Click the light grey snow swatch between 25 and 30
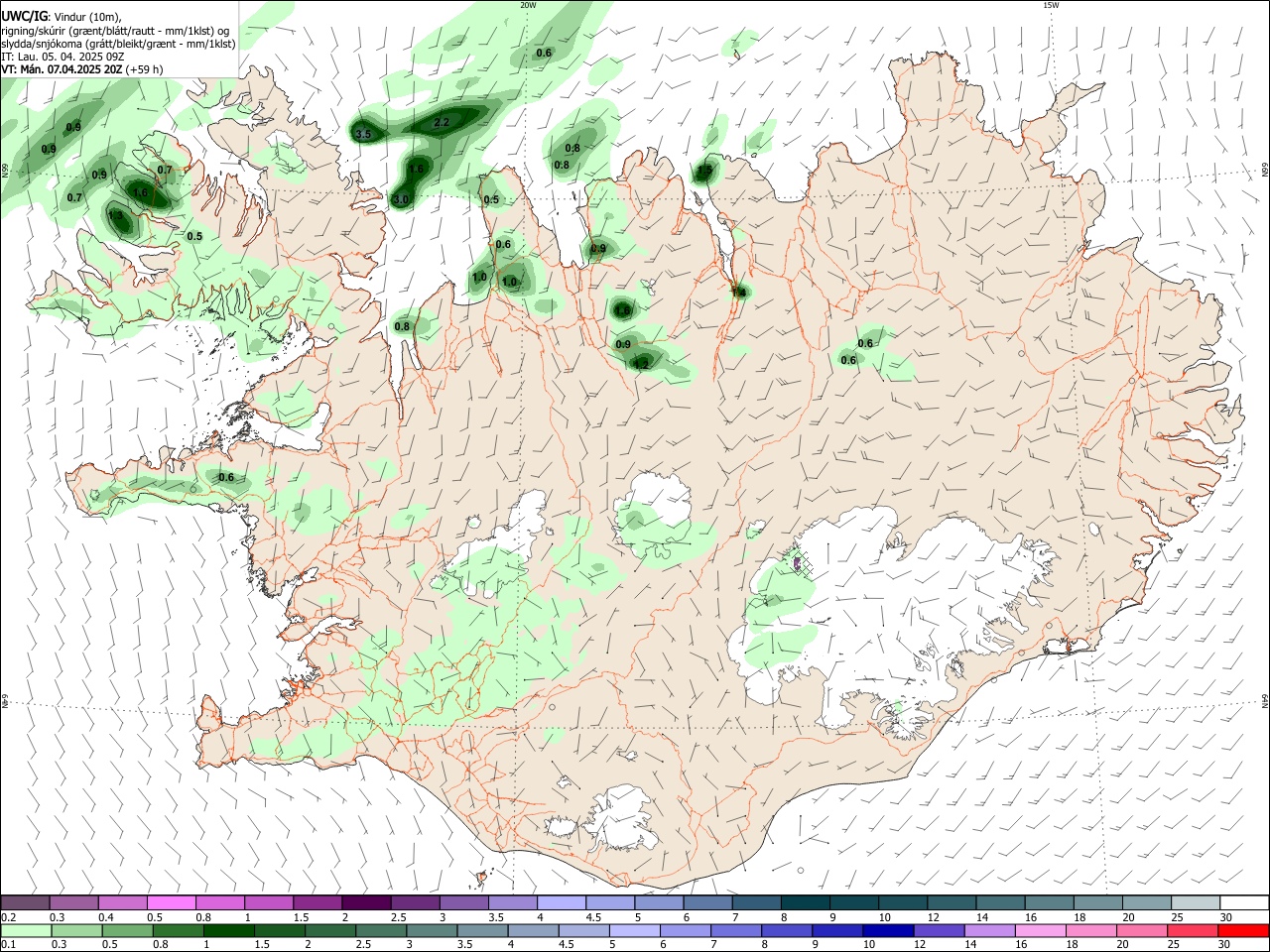Screen dimensions: 1270x952 click(1195, 903)
